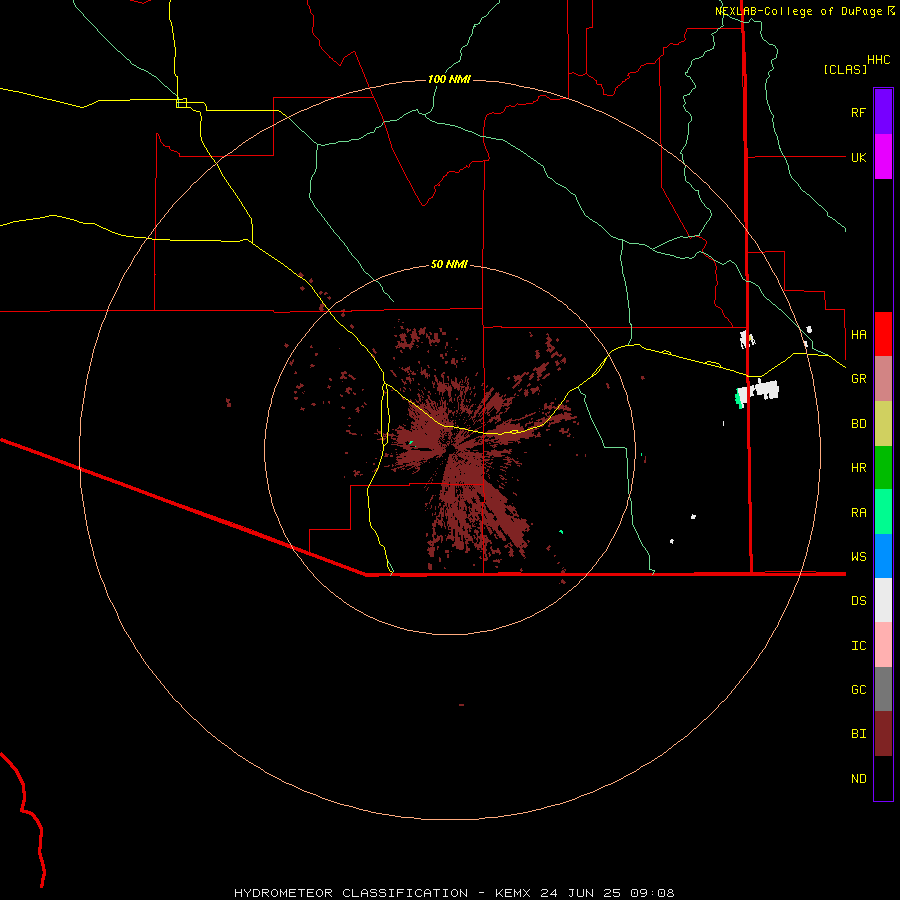Click the ND legend label
This screenshot has height=900, width=900.
click(858, 779)
